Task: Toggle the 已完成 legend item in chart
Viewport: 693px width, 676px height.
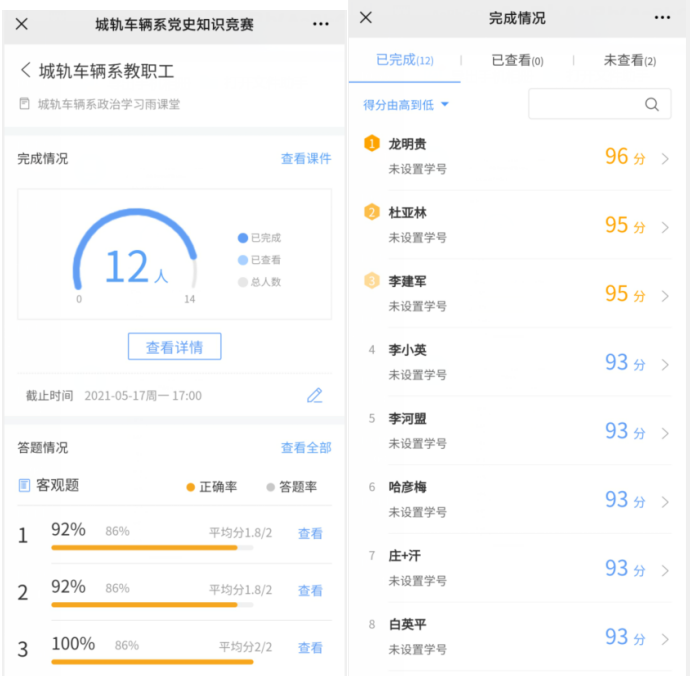Action: (259, 238)
